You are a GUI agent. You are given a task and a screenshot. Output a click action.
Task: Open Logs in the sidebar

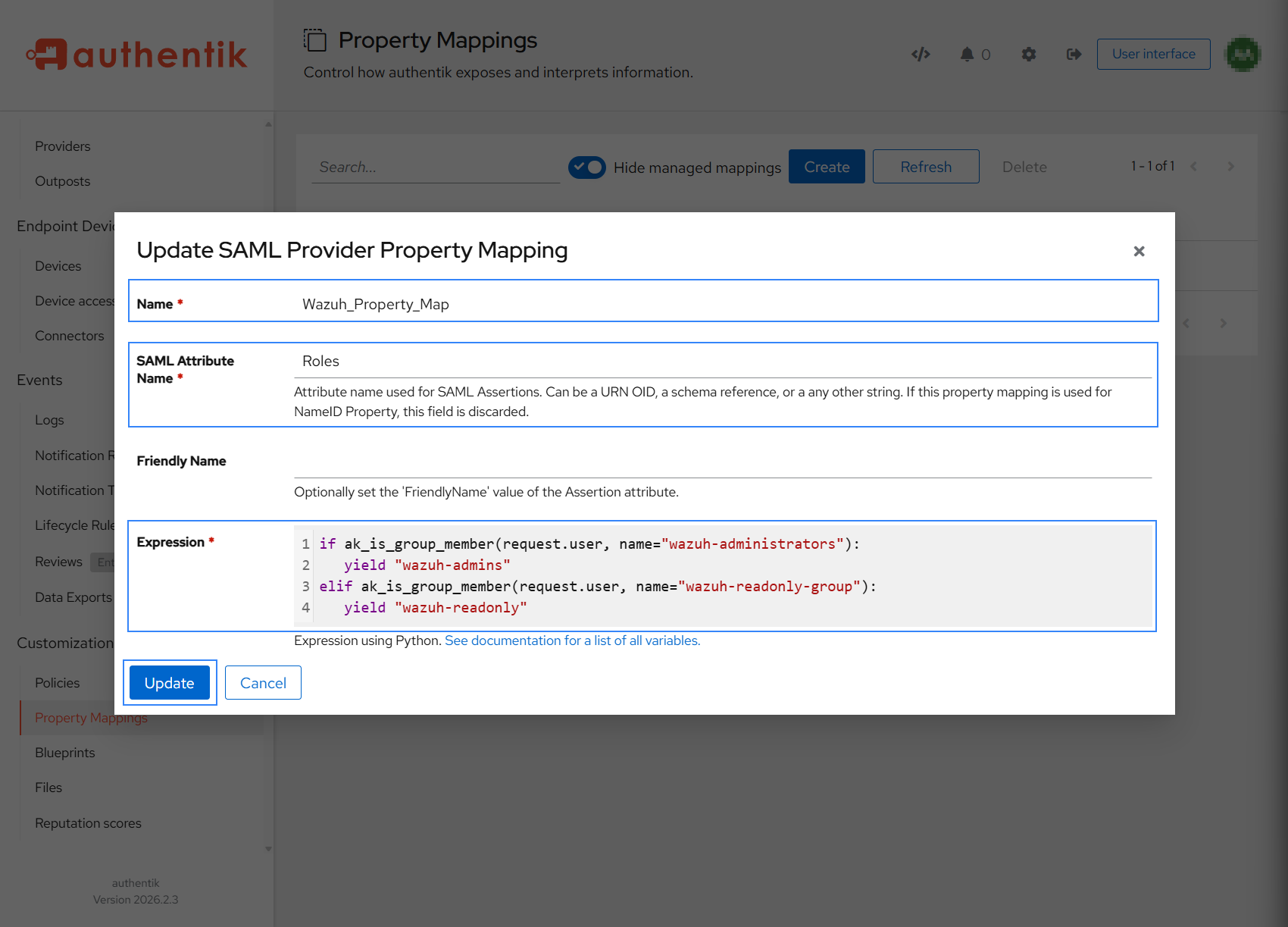click(49, 420)
